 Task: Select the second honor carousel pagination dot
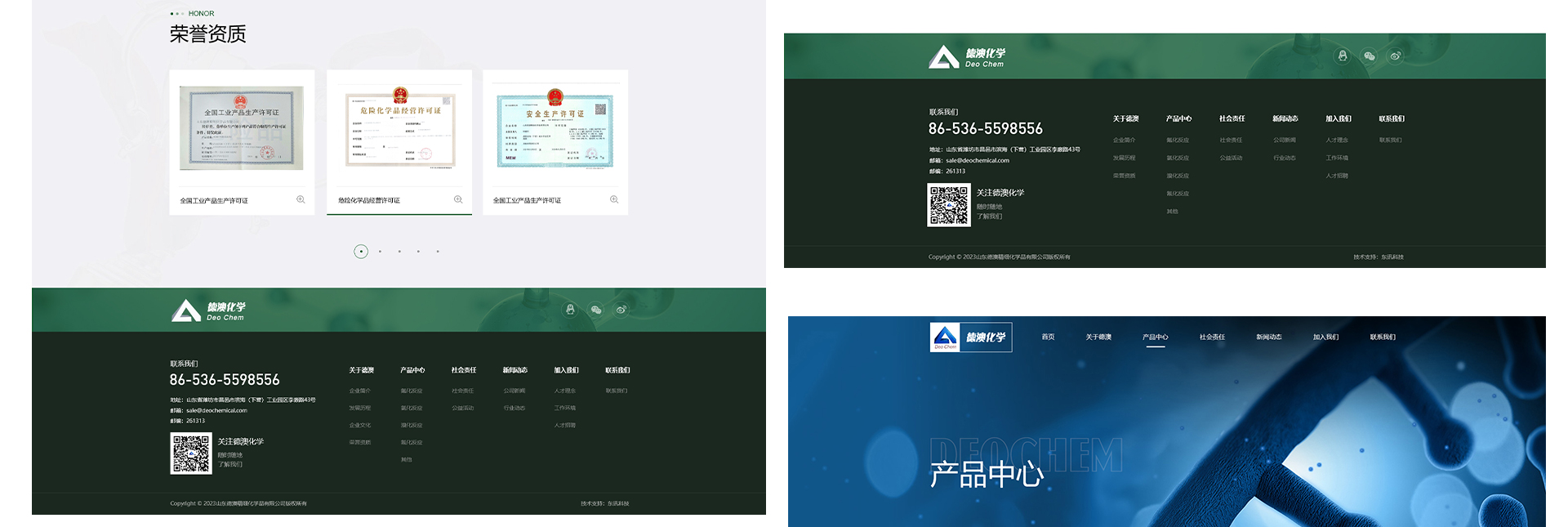point(380,252)
